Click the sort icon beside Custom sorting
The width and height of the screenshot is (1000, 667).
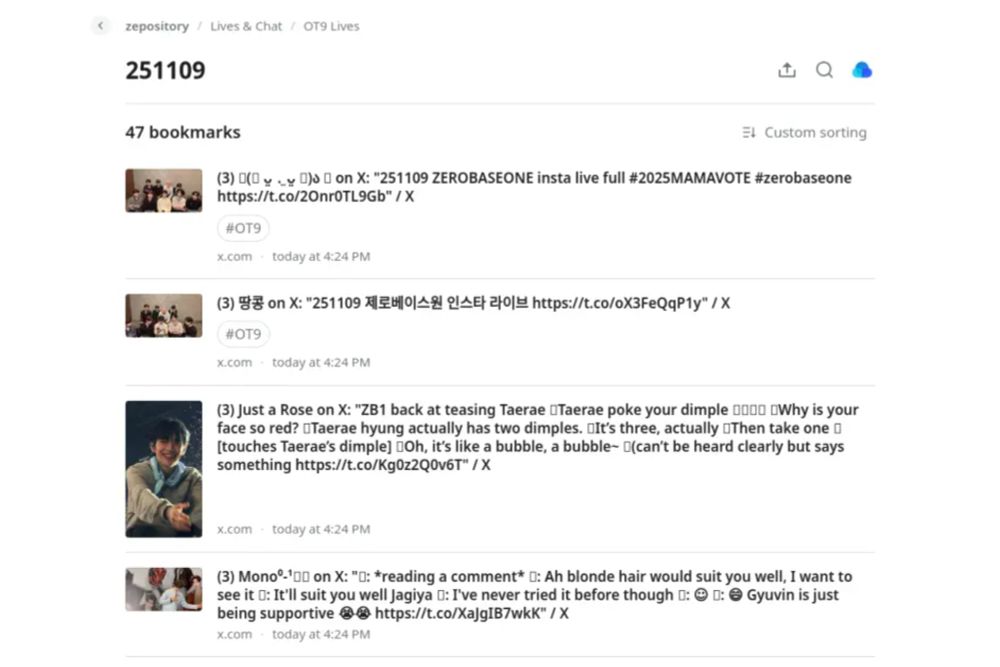pos(749,132)
